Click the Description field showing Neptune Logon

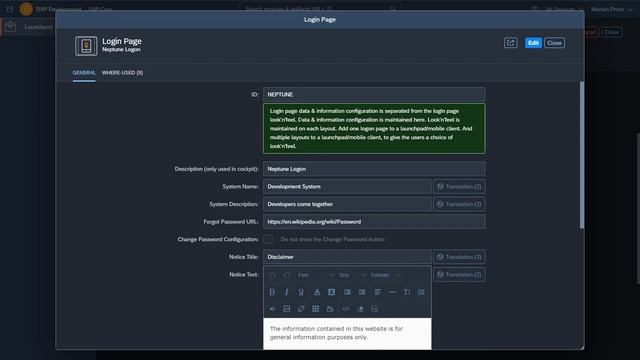point(374,169)
